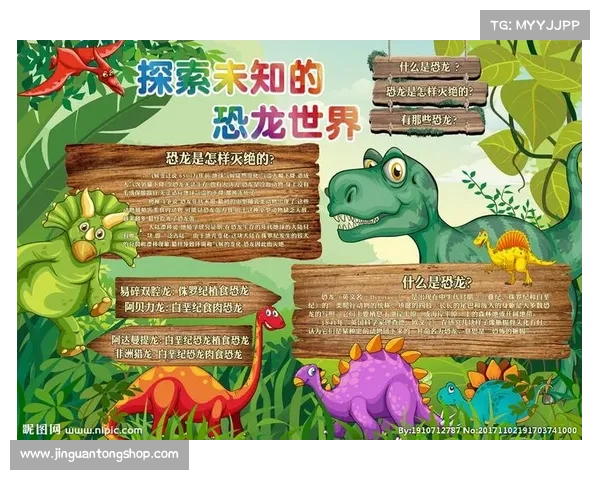
Task: Choose the 有那些恐龙？ signpost entry
Action: pyautogui.click(x=428, y=120)
